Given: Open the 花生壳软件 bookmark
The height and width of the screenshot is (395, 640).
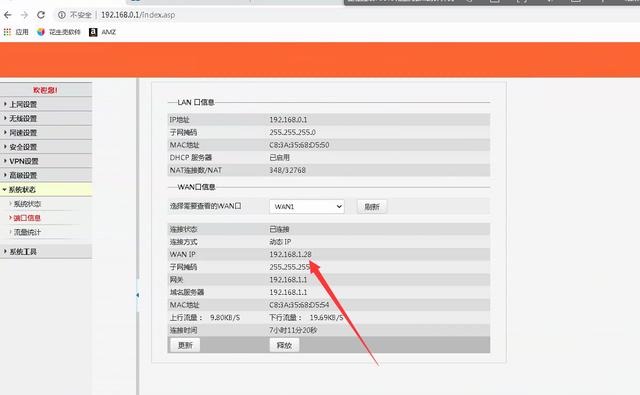Looking at the screenshot, I should coord(59,32).
